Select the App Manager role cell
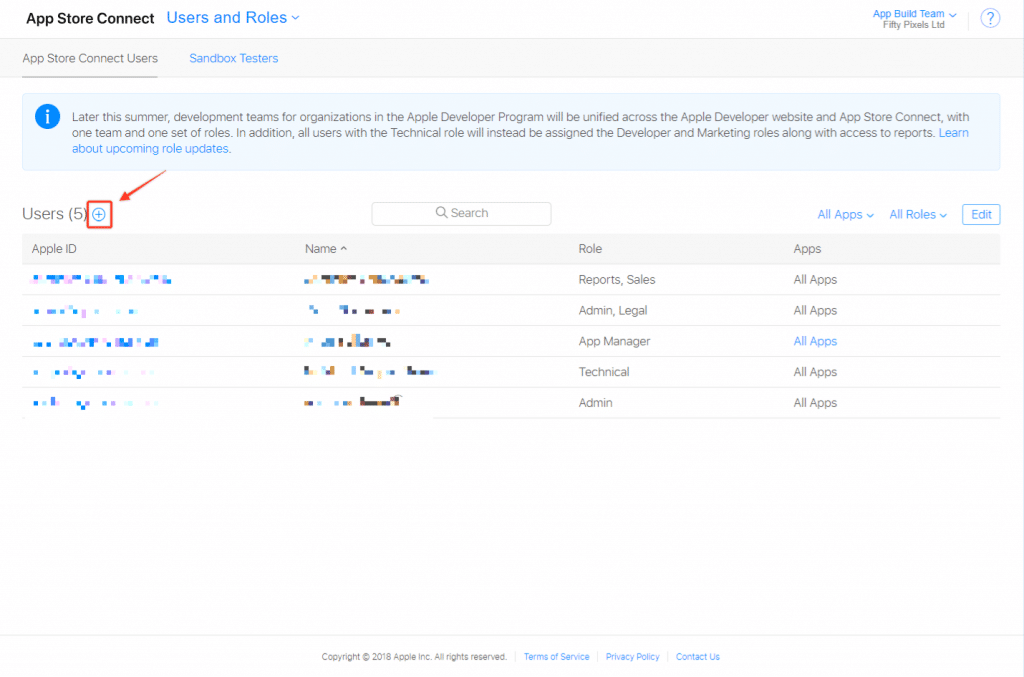This screenshot has width=1024, height=677. [614, 341]
